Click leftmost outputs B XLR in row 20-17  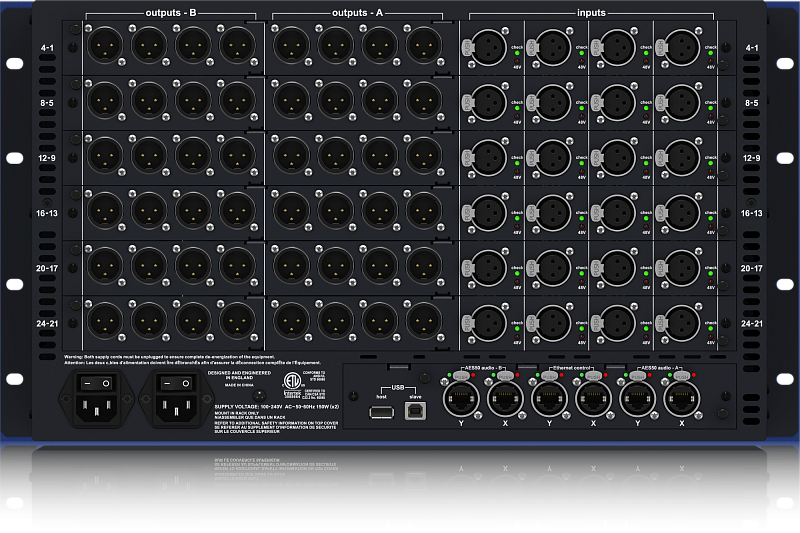pos(105,266)
